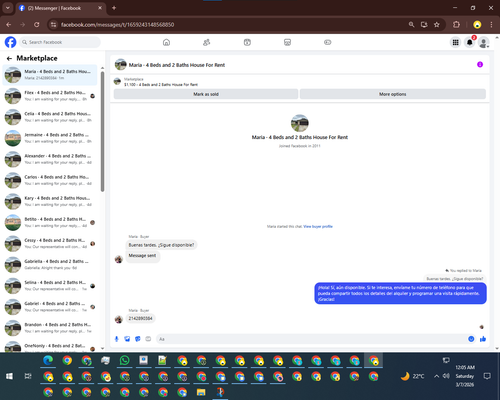Screen dimensions: 500x400
Task: Open the Cessy conversation
Action: pyautogui.click(x=50, y=243)
